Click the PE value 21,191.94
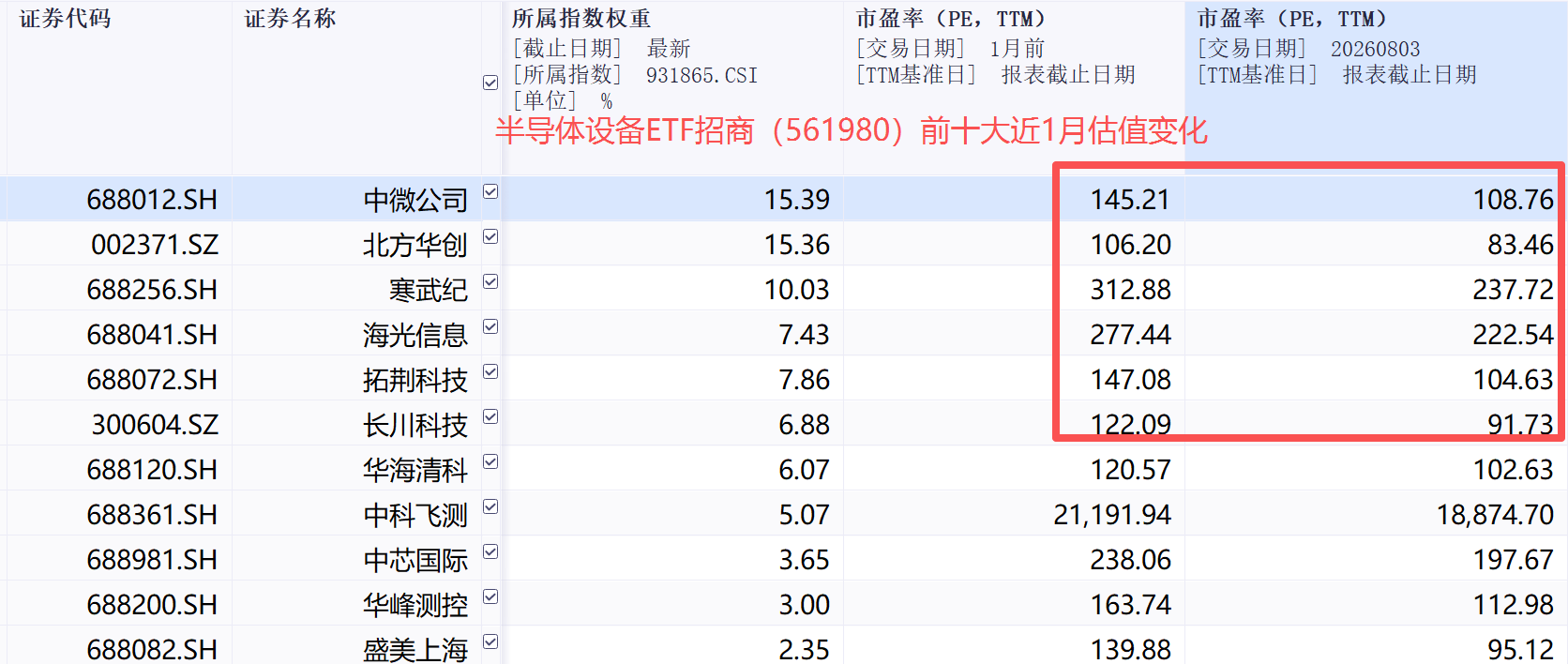This screenshot has height=664, width=1568. 1112,515
